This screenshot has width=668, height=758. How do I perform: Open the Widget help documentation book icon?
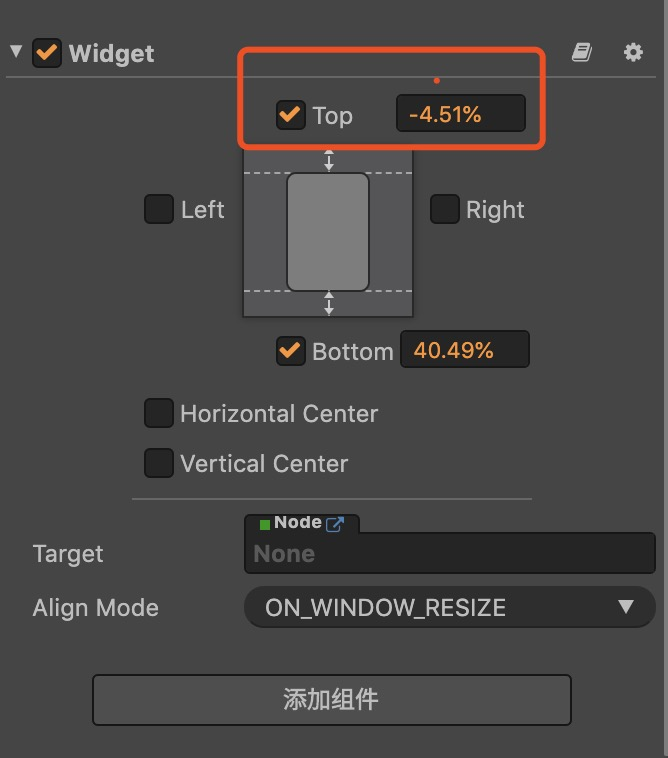click(x=582, y=53)
